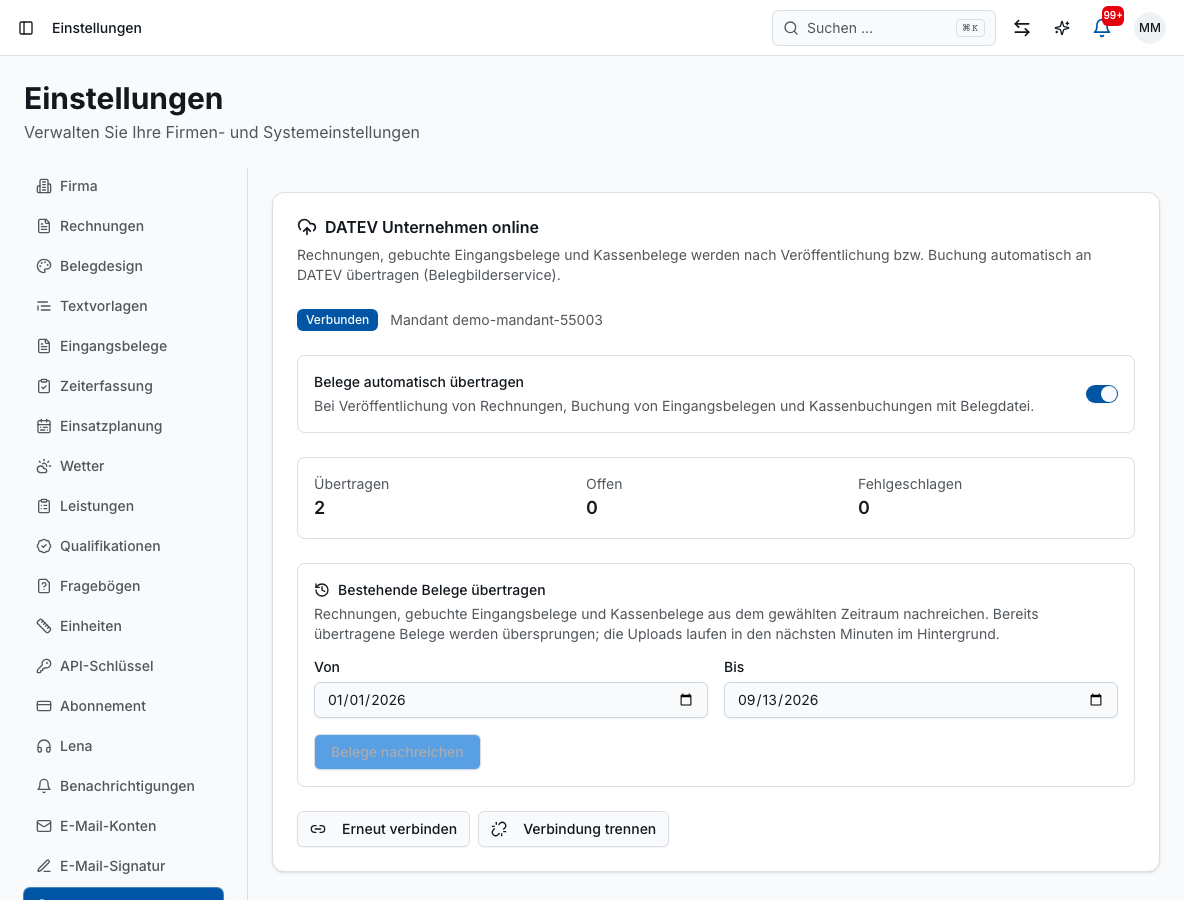Screen dimensions: 1184x900
Task: Open the AI sparkle assistant icon
Action: (1062, 28)
